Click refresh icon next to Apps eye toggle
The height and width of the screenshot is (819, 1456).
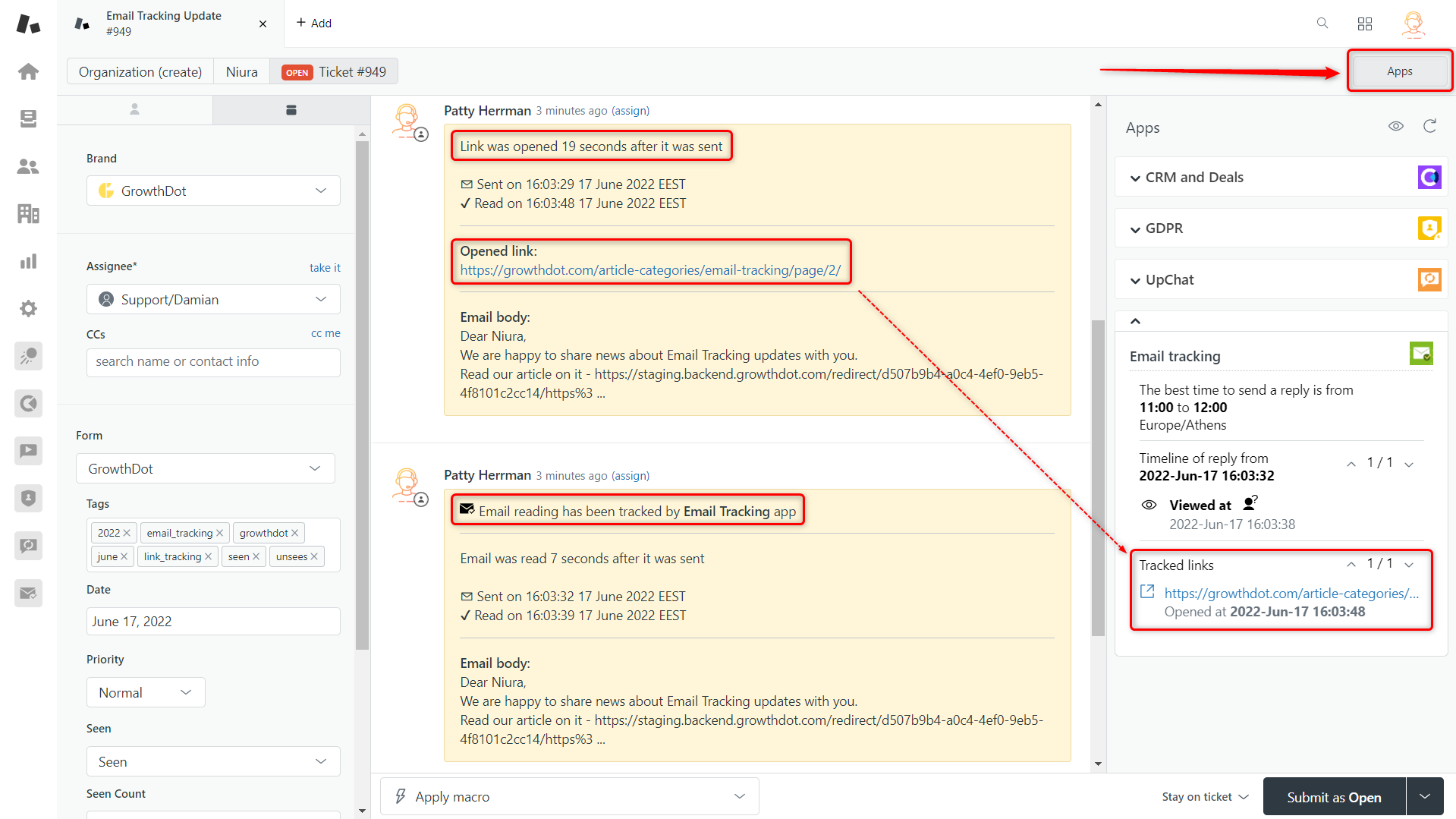[1429, 126]
